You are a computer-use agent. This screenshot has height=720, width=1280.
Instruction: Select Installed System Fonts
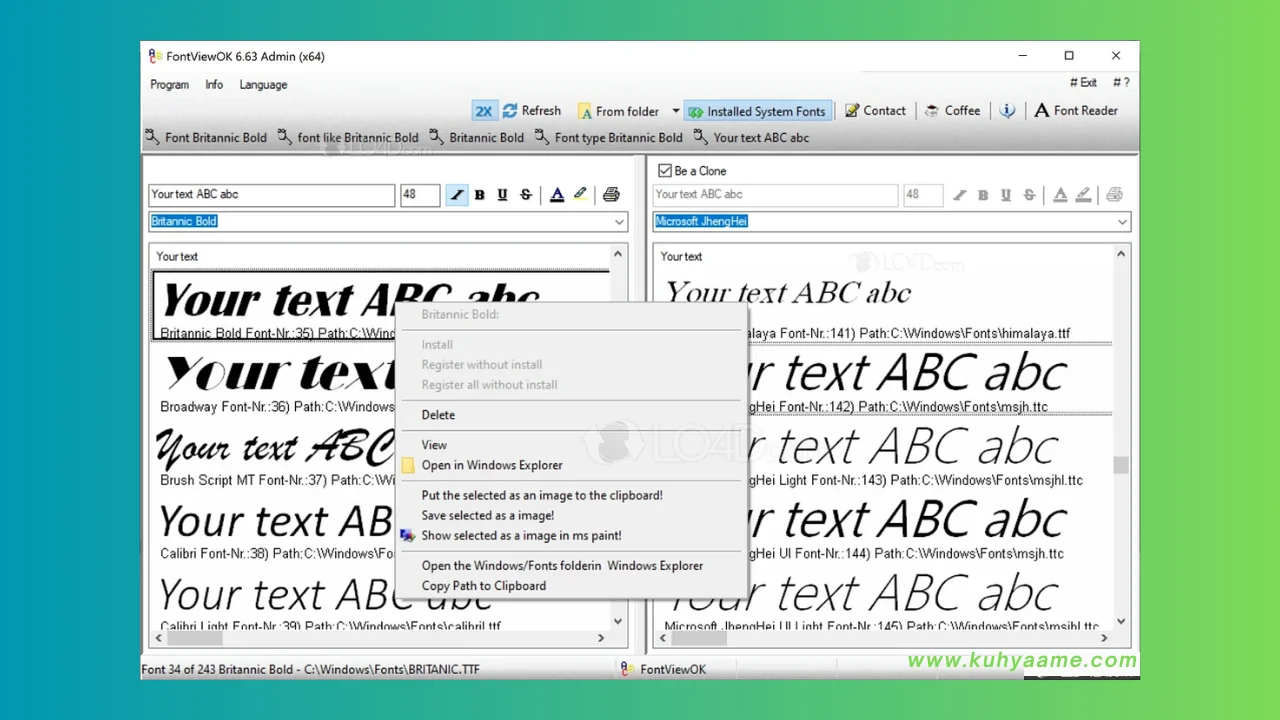tap(757, 111)
